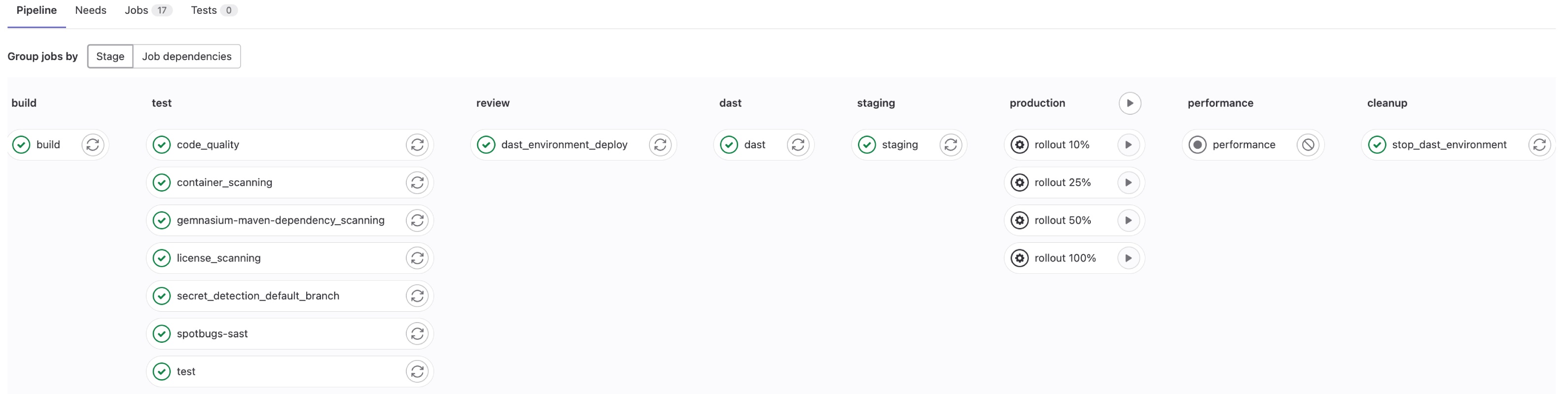This screenshot has width=1568, height=394.
Task: Click stop_dast_environment passed status icon
Action: click(1377, 145)
